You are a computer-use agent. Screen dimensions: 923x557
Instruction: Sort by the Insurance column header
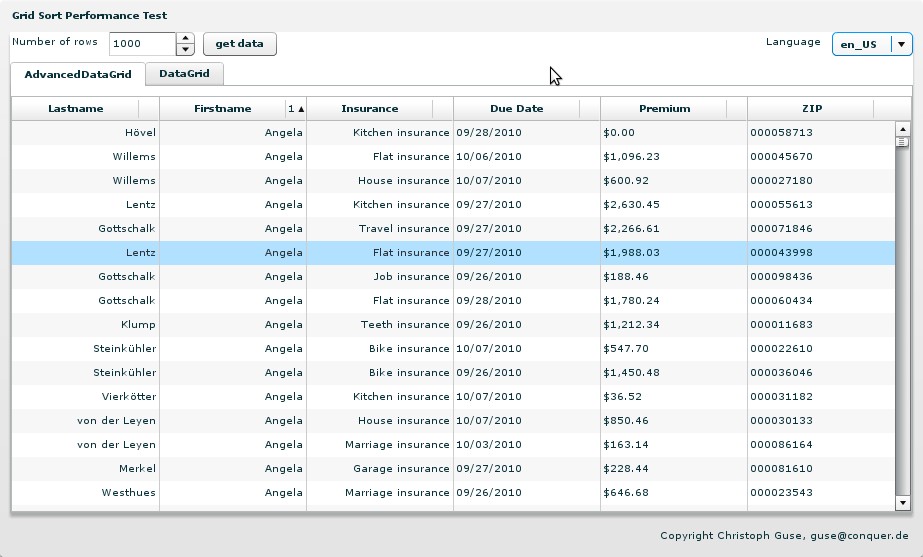pos(369,109)
